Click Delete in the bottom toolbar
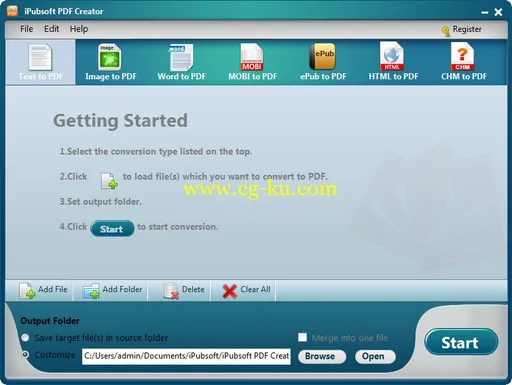The image size is (512, 385). (x=184, y=290)
